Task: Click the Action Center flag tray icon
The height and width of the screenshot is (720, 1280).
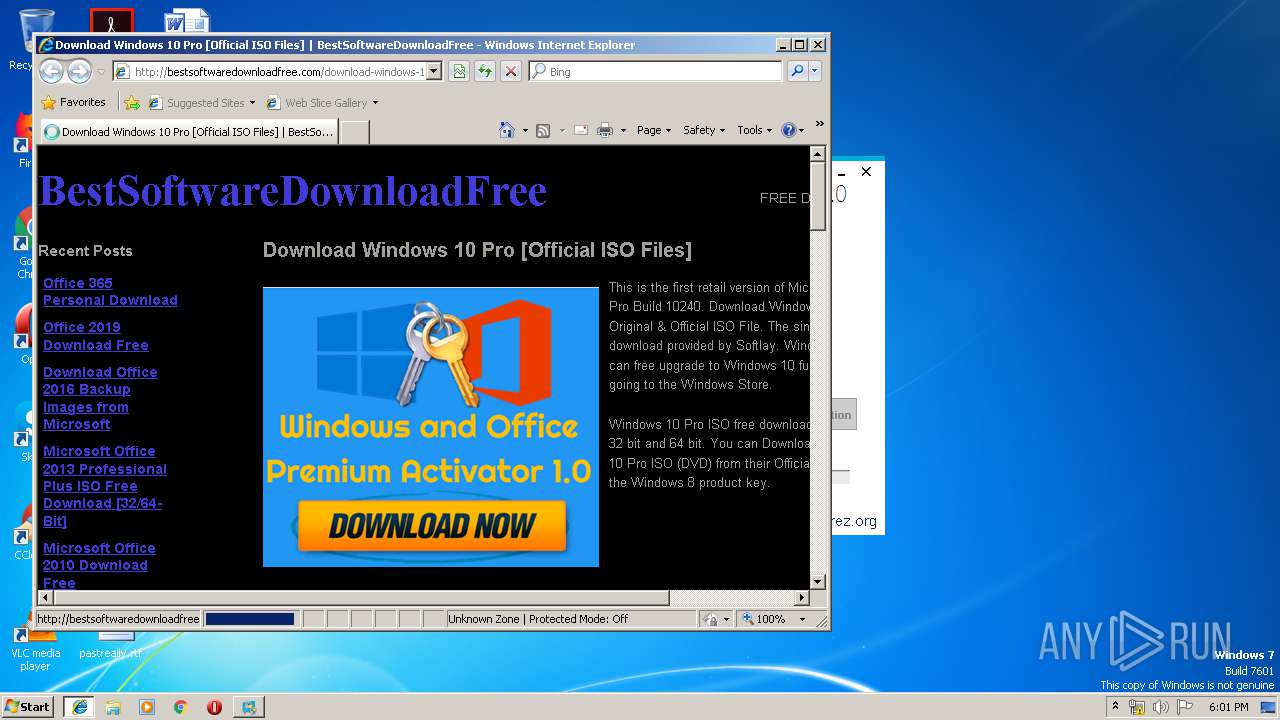Action: tap(1185, 707)
